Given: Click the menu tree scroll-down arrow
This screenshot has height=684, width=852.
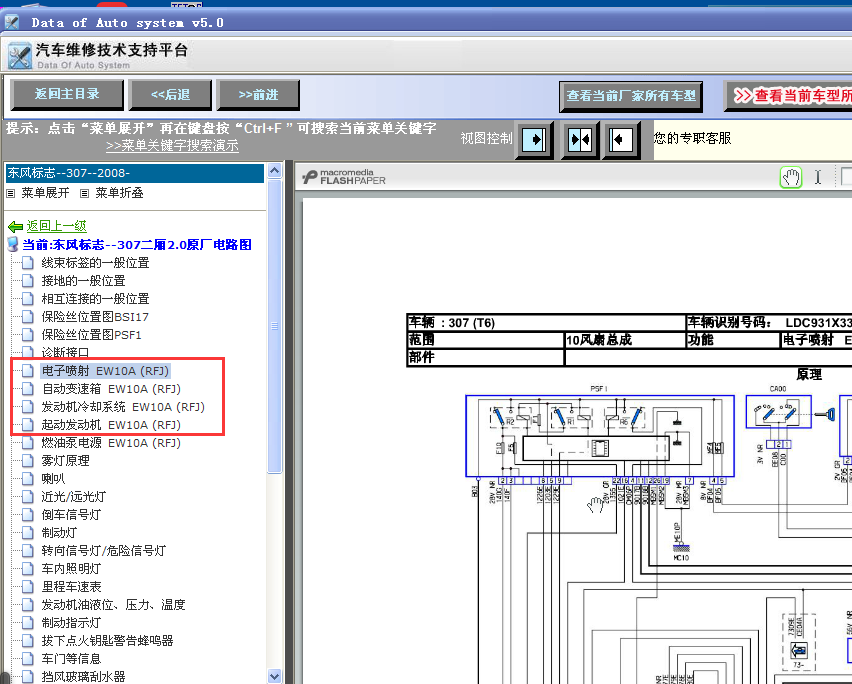Looking at the screenshot, I should (274, 676).
